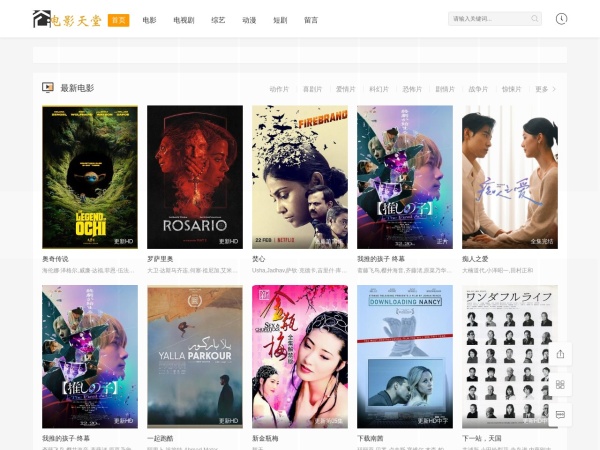Open the watch history clock icon
The image size is (600, 450).
coord(561,19)
